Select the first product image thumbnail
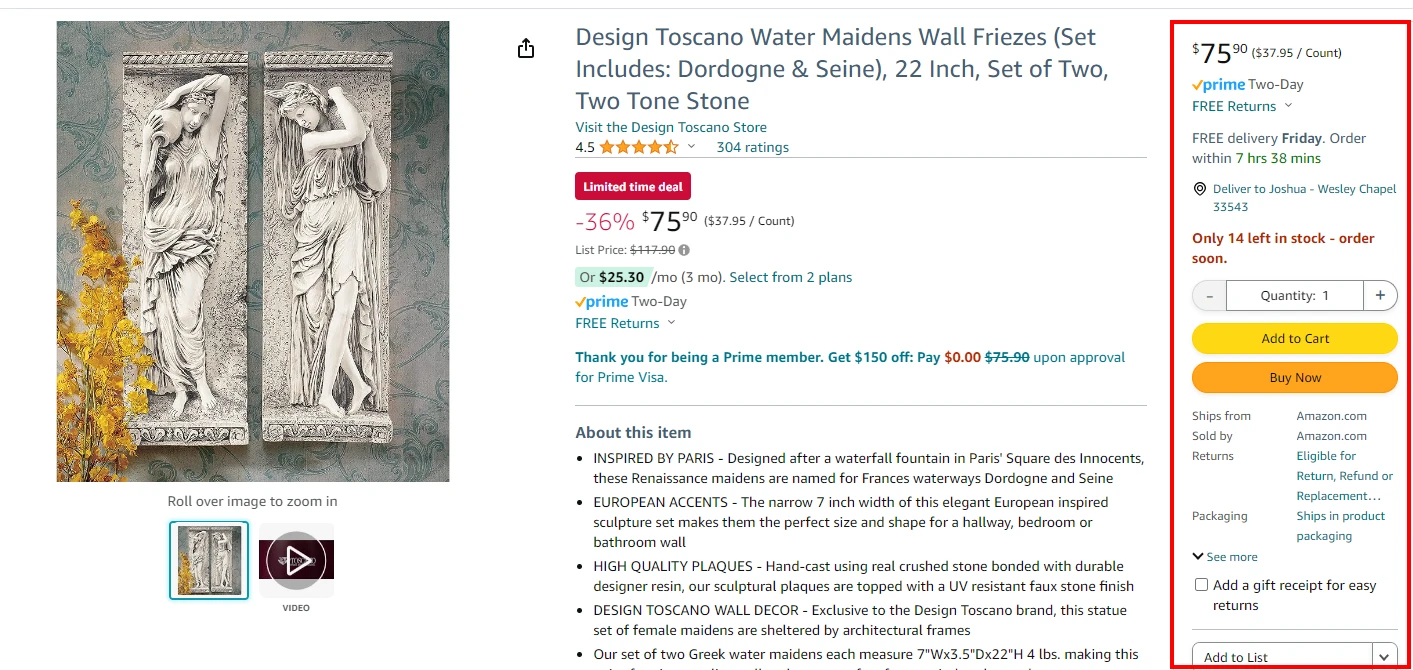The image size is (1413, 670). pyautogui.click(x=209, y=560)
